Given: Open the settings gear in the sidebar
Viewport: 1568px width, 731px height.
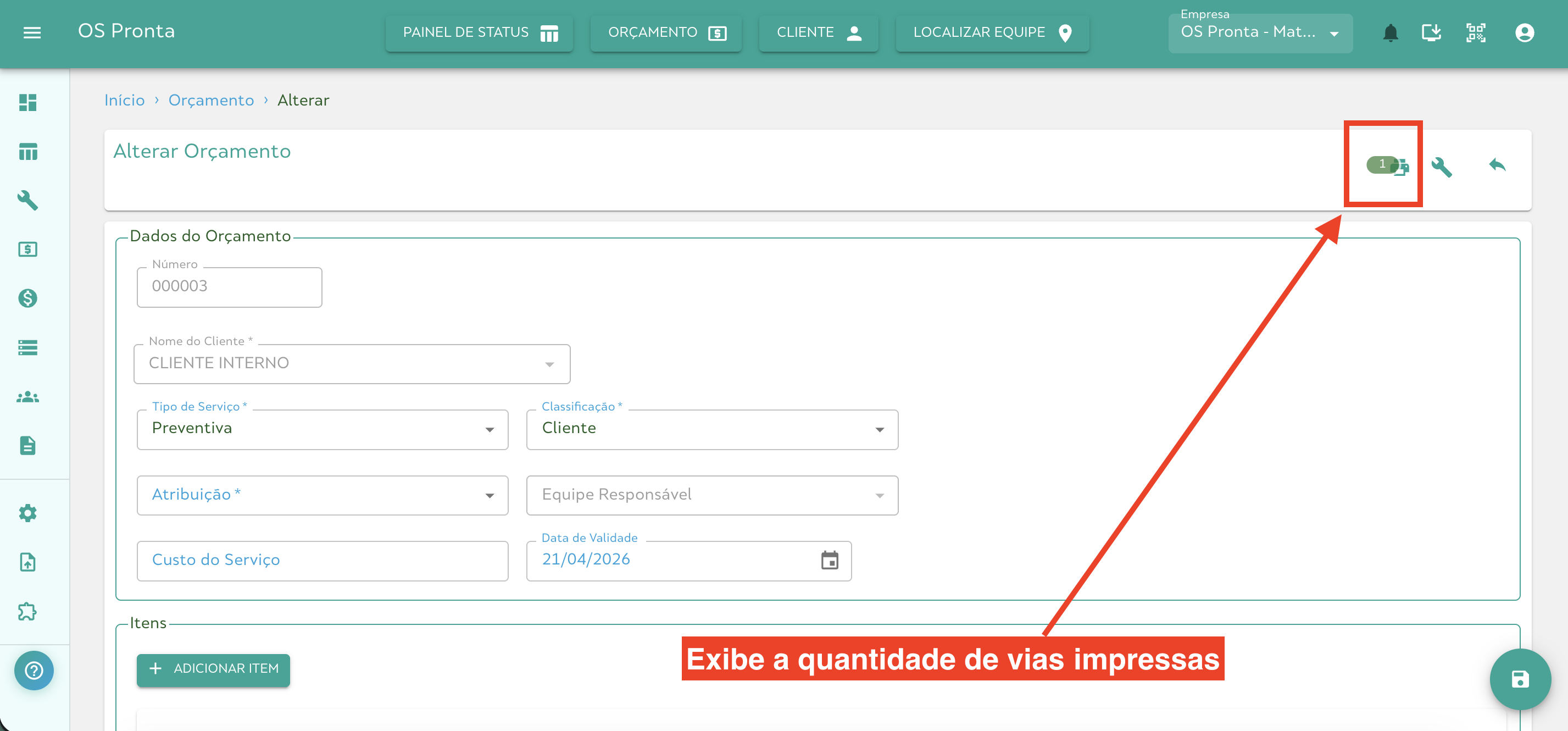Looking at the screenshot, I should point(28,513).
